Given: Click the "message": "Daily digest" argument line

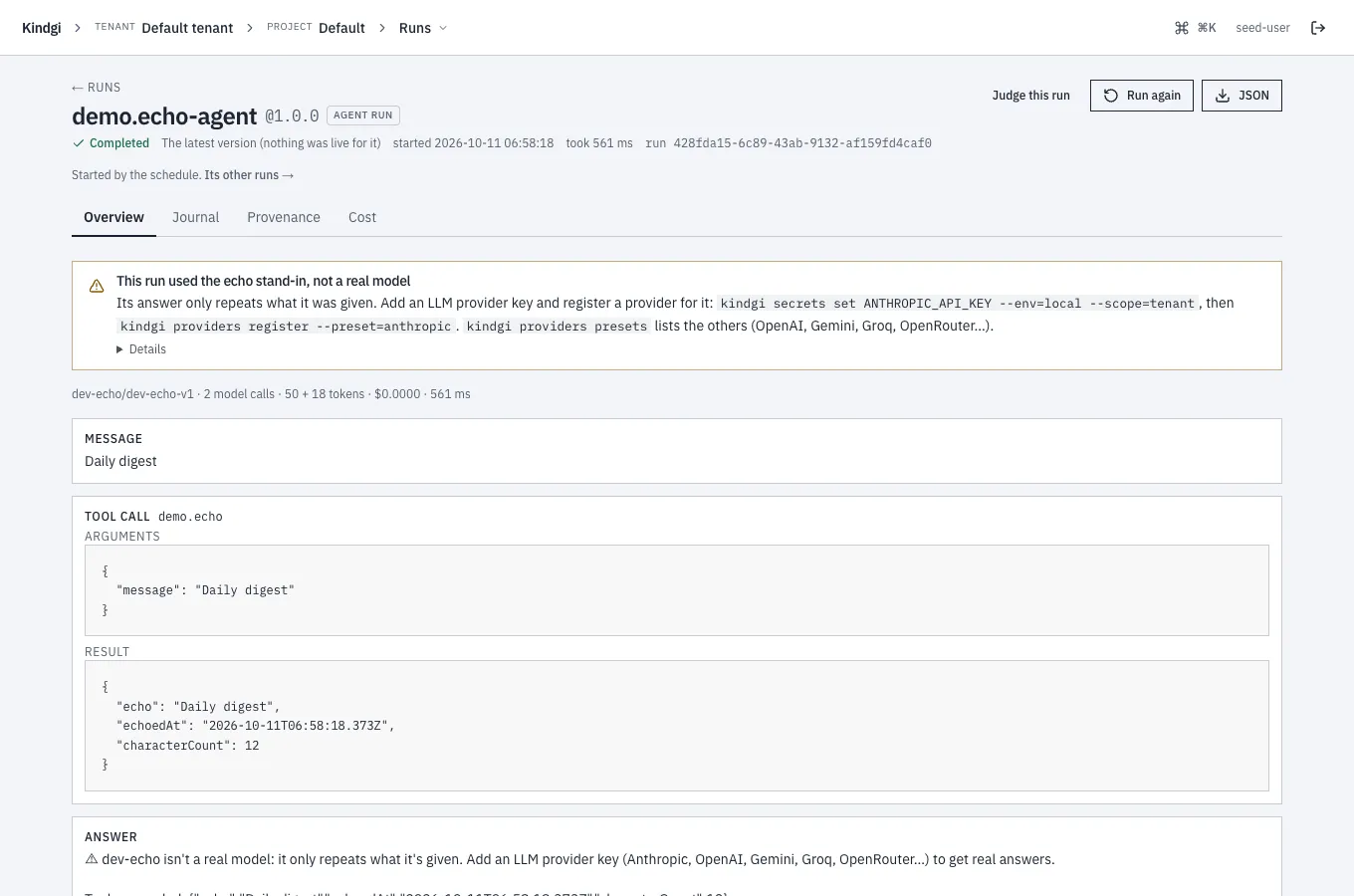Looking at the screenshot, I should pyautogui.click(x=205, y=590).
